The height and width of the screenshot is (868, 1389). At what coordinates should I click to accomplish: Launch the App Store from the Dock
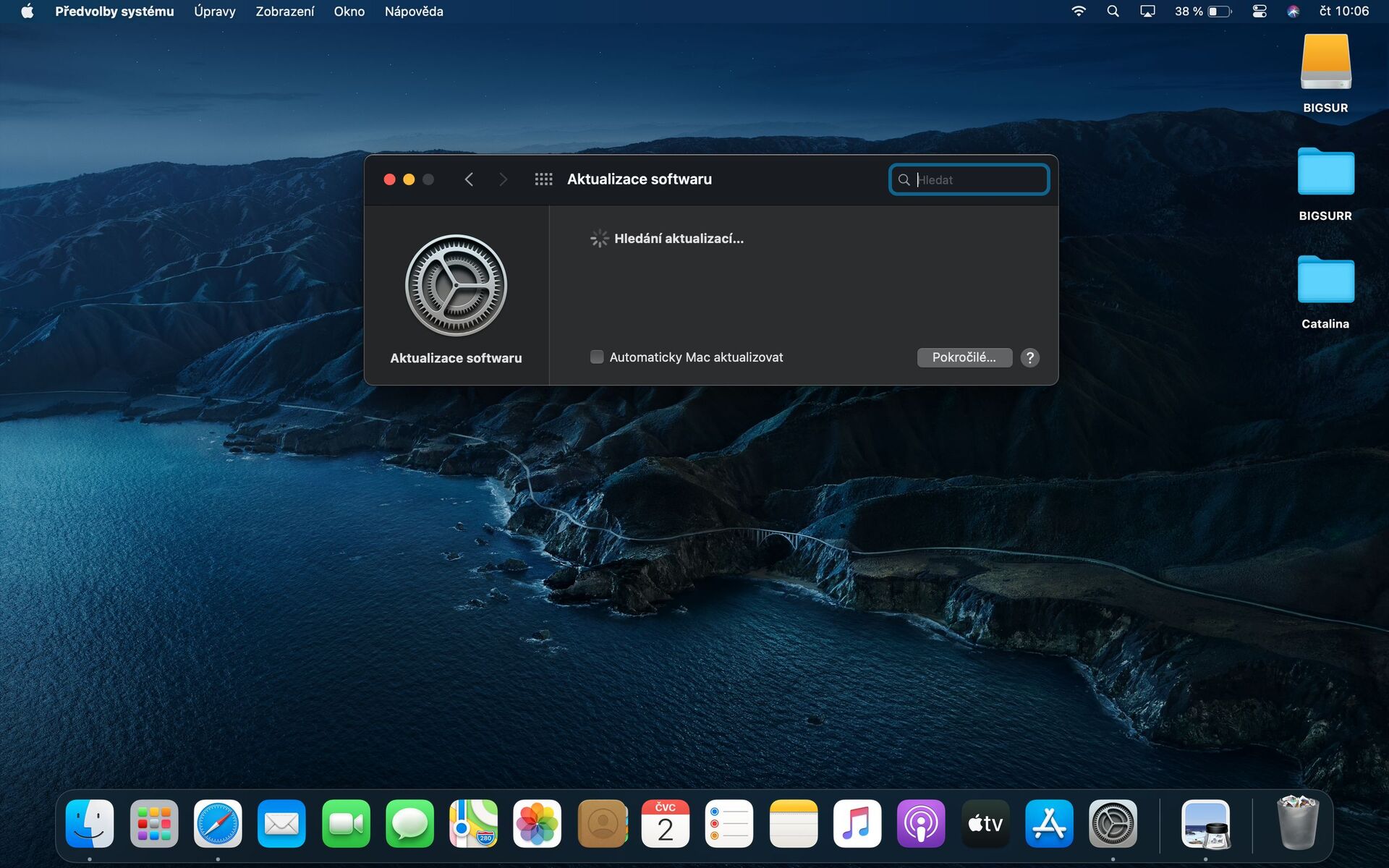pos(1049,823)
